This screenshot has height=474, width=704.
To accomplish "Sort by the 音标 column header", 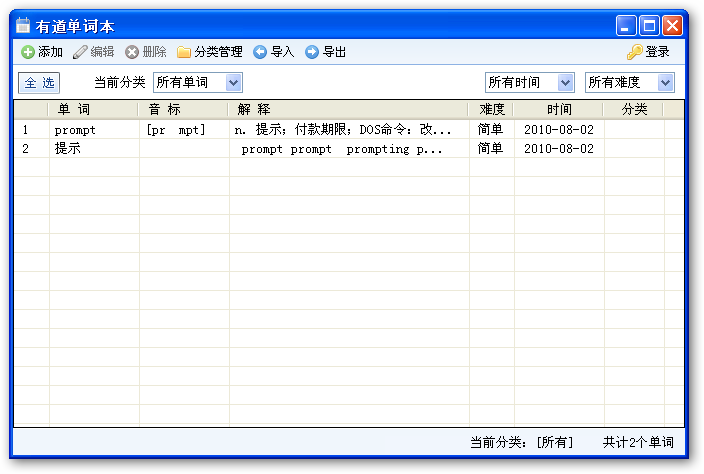I will click(x=183, y=110).
